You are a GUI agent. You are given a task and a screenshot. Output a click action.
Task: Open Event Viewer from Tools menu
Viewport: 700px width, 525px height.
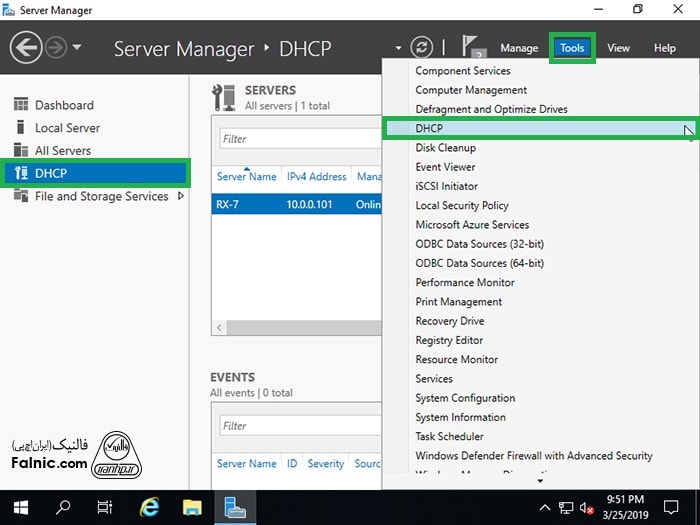coord(445,167)
